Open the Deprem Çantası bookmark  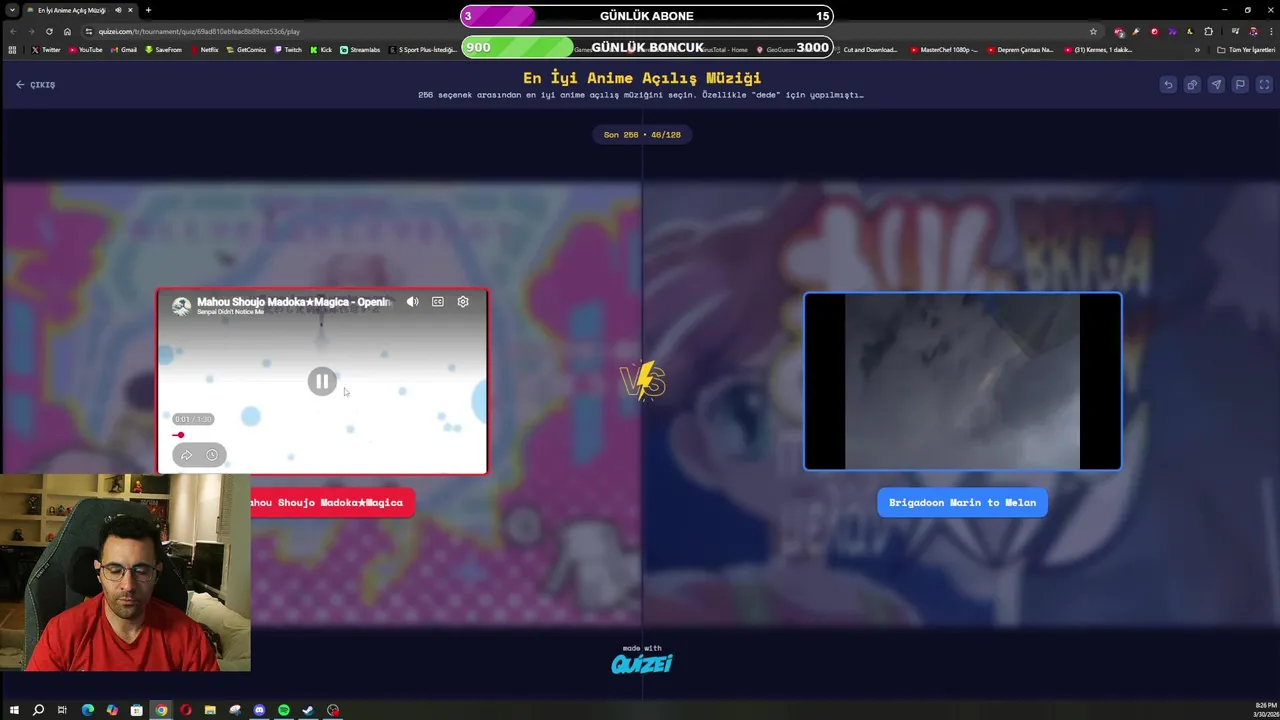[x=1020, y=49]
